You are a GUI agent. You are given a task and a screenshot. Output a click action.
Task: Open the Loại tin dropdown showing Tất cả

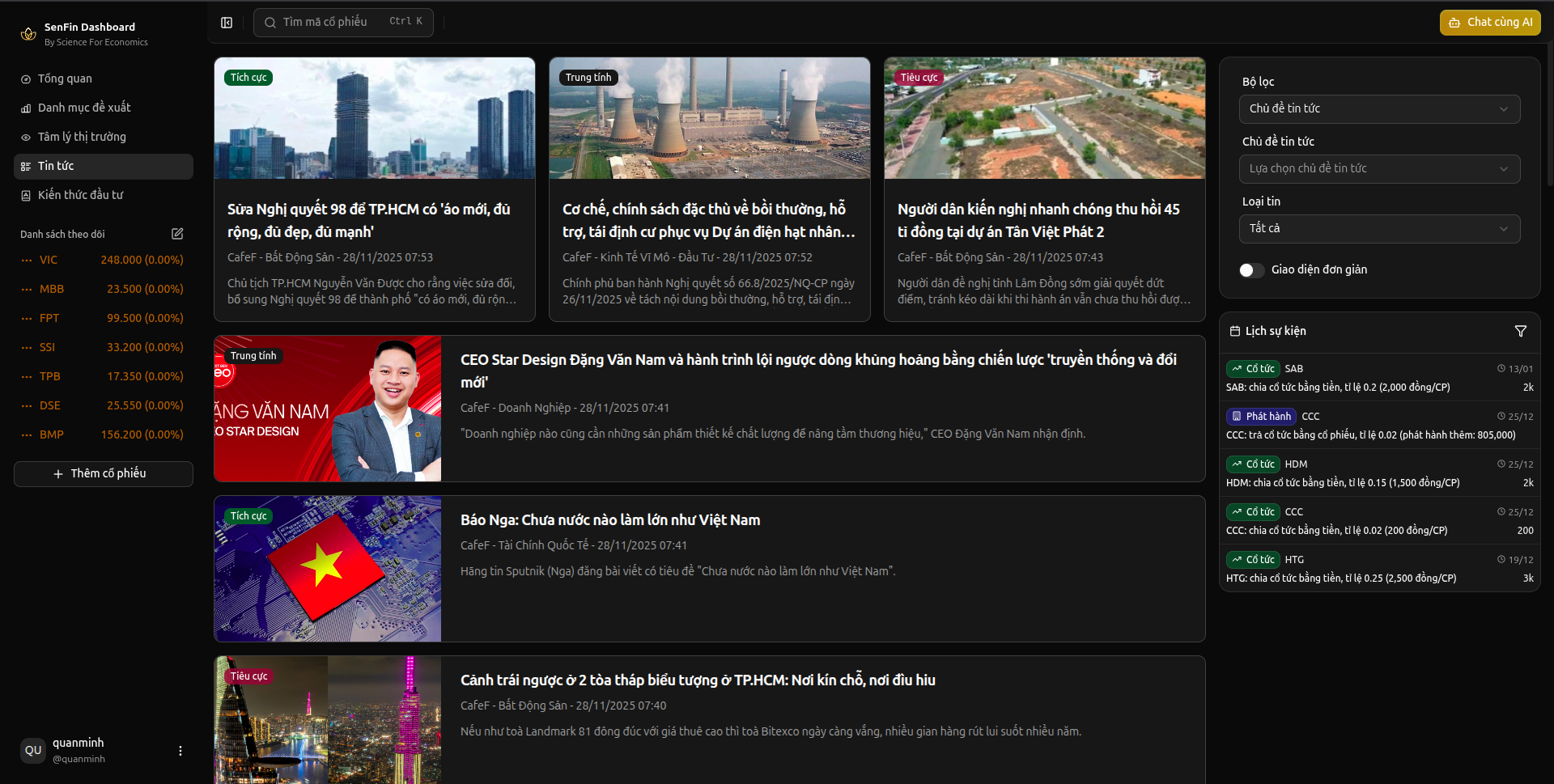[x=1379, y=229]
